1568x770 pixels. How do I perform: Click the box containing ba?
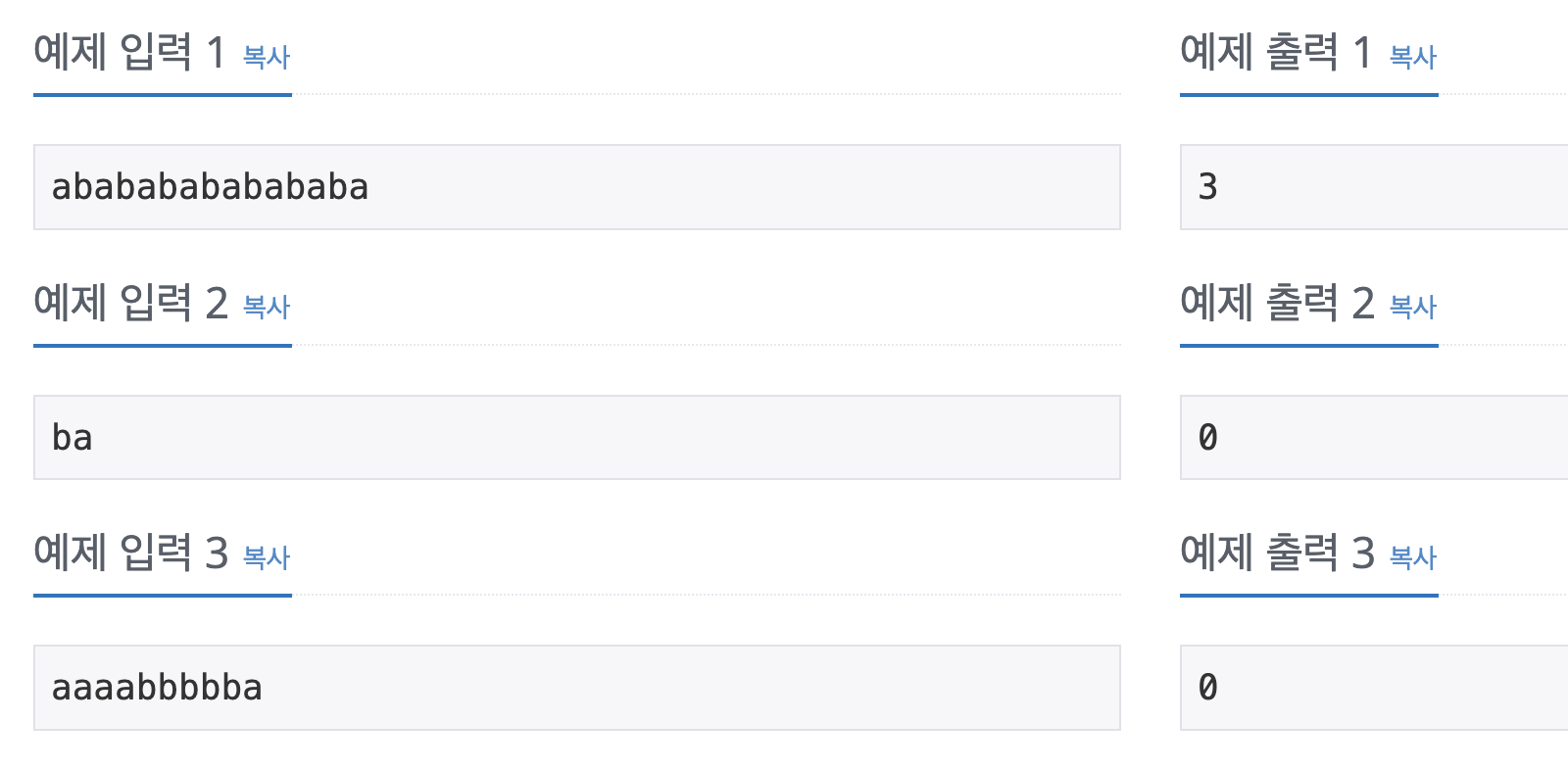pyautogui.click(x=577, y=437)
